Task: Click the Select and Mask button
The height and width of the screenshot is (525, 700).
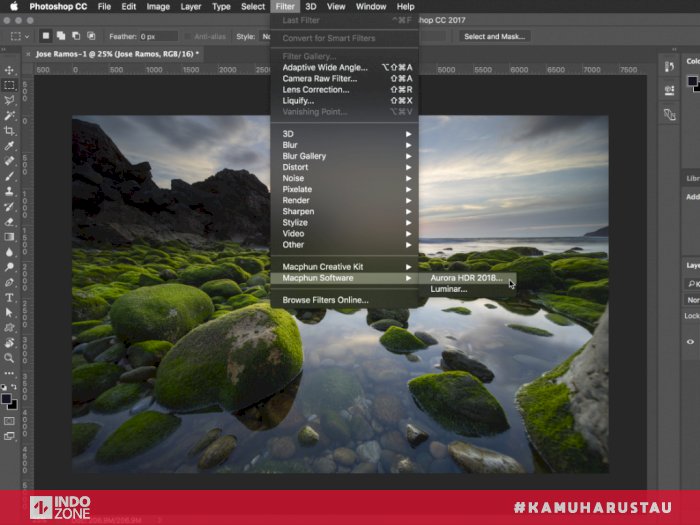Action: pos(495,37)
